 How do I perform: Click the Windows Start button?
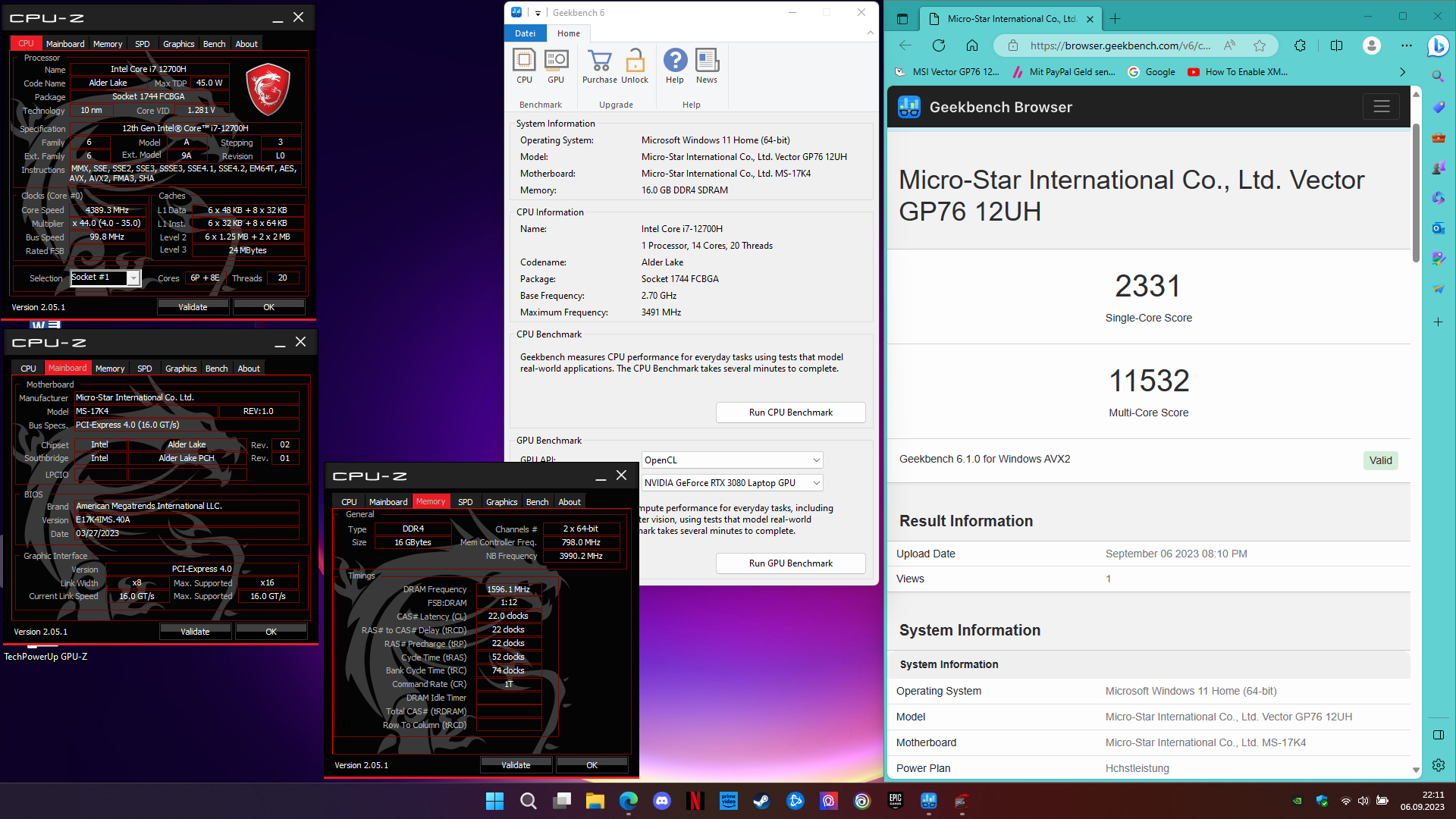[x=494, y=801]
